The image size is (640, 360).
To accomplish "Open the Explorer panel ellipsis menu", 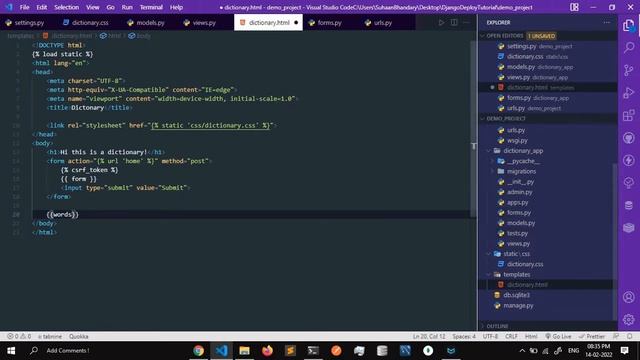I will (x=607, y=22).
